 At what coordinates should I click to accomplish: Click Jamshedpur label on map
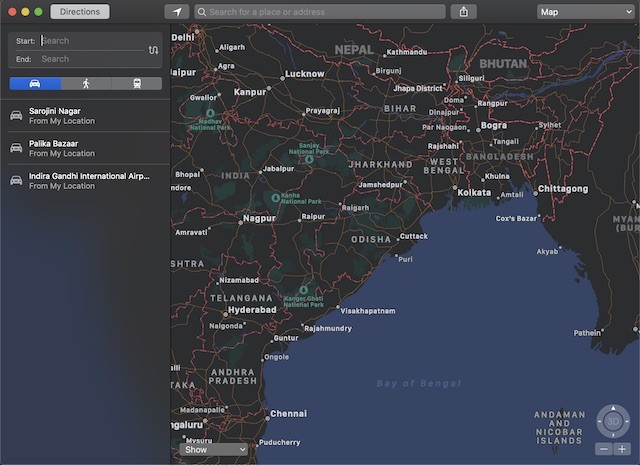(x=380, y=185)
